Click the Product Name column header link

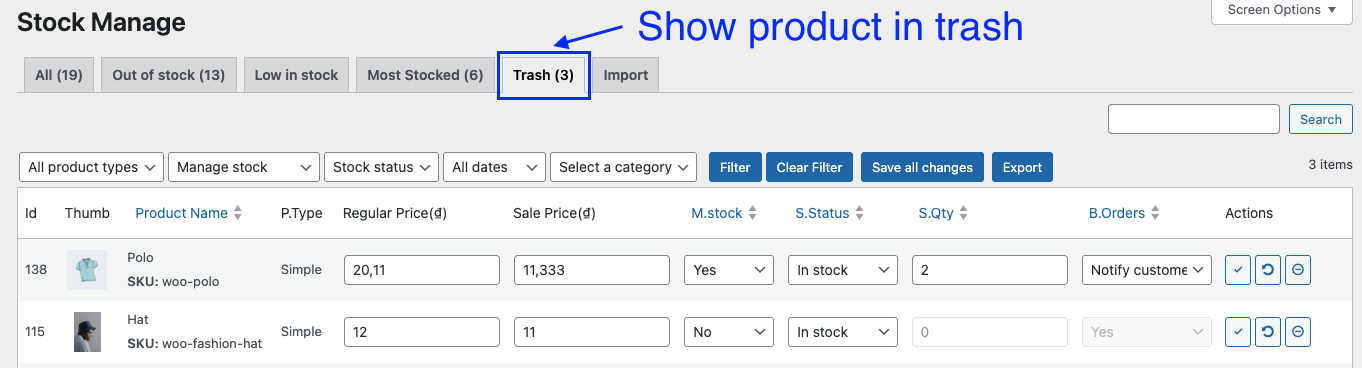click(x=181, y=213)
